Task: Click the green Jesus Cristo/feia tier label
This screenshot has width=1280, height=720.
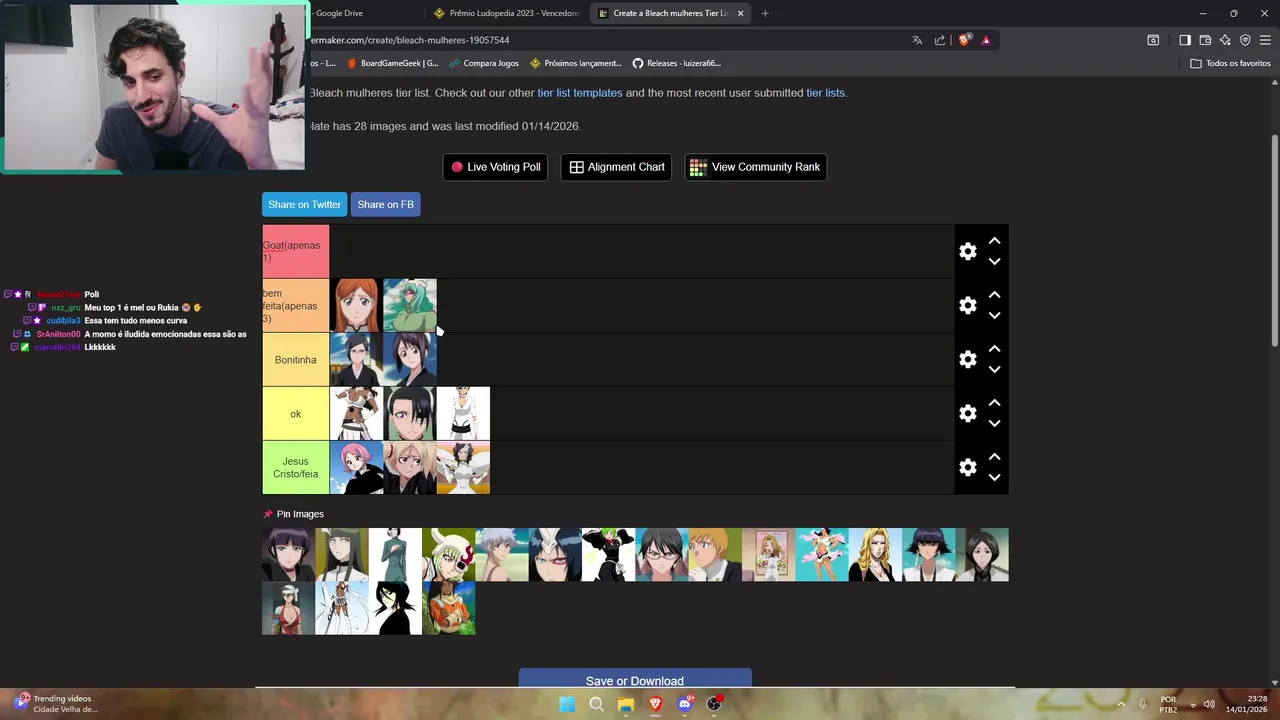Action: 295,467
